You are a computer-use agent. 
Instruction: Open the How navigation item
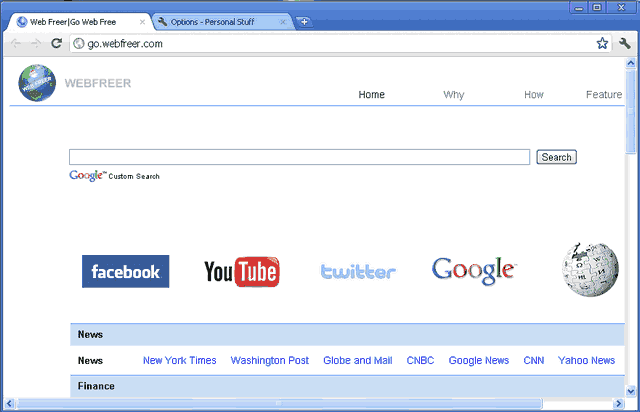click(533, 95)
